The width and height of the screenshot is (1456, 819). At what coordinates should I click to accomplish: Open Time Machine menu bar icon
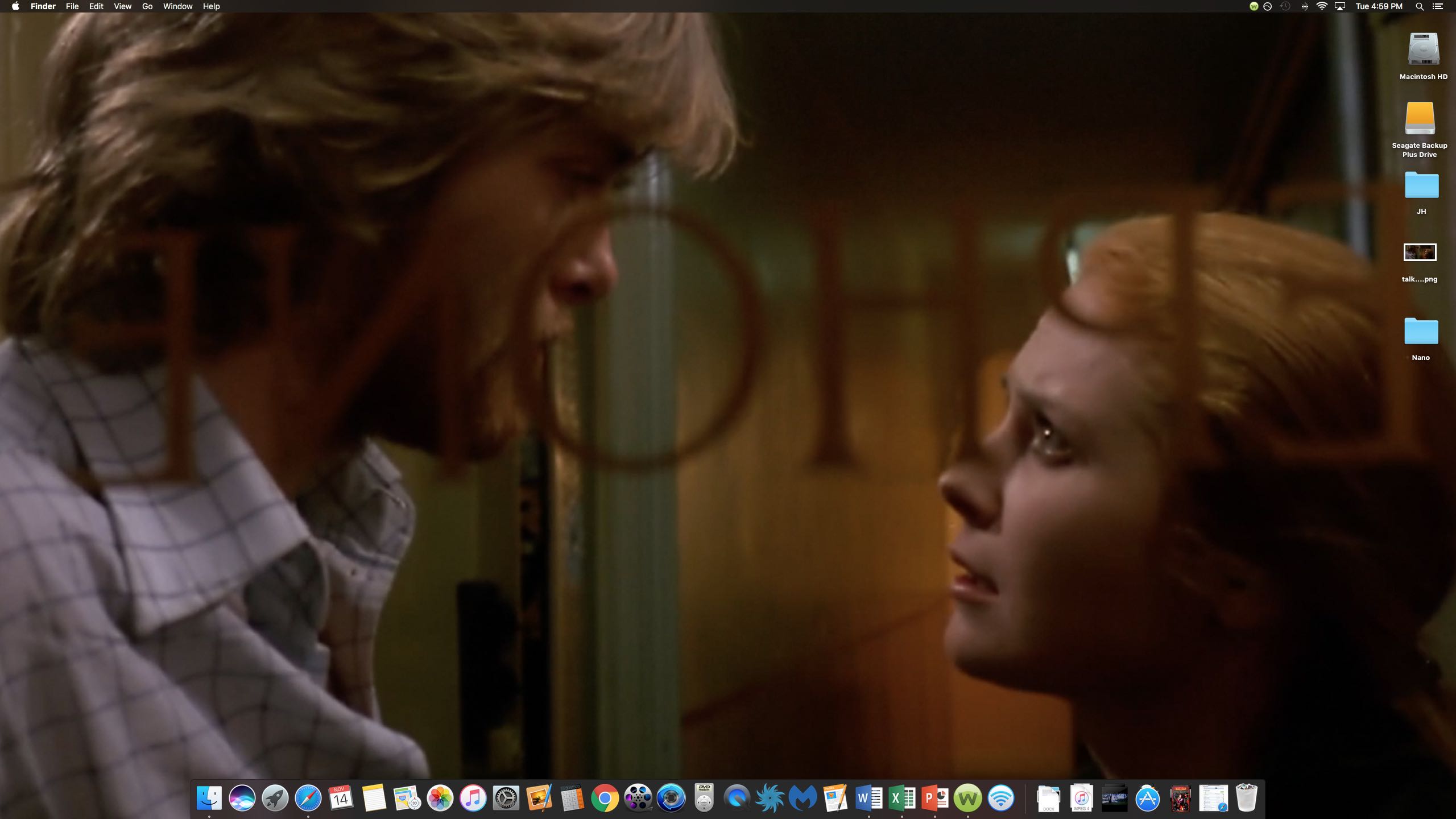pos(1285,6)
